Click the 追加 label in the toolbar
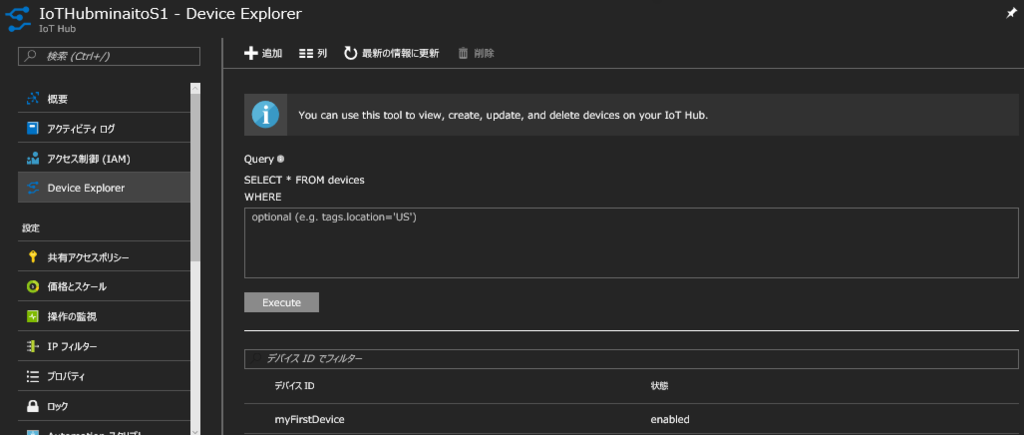 pyautogui.click(x=272, y=54)
